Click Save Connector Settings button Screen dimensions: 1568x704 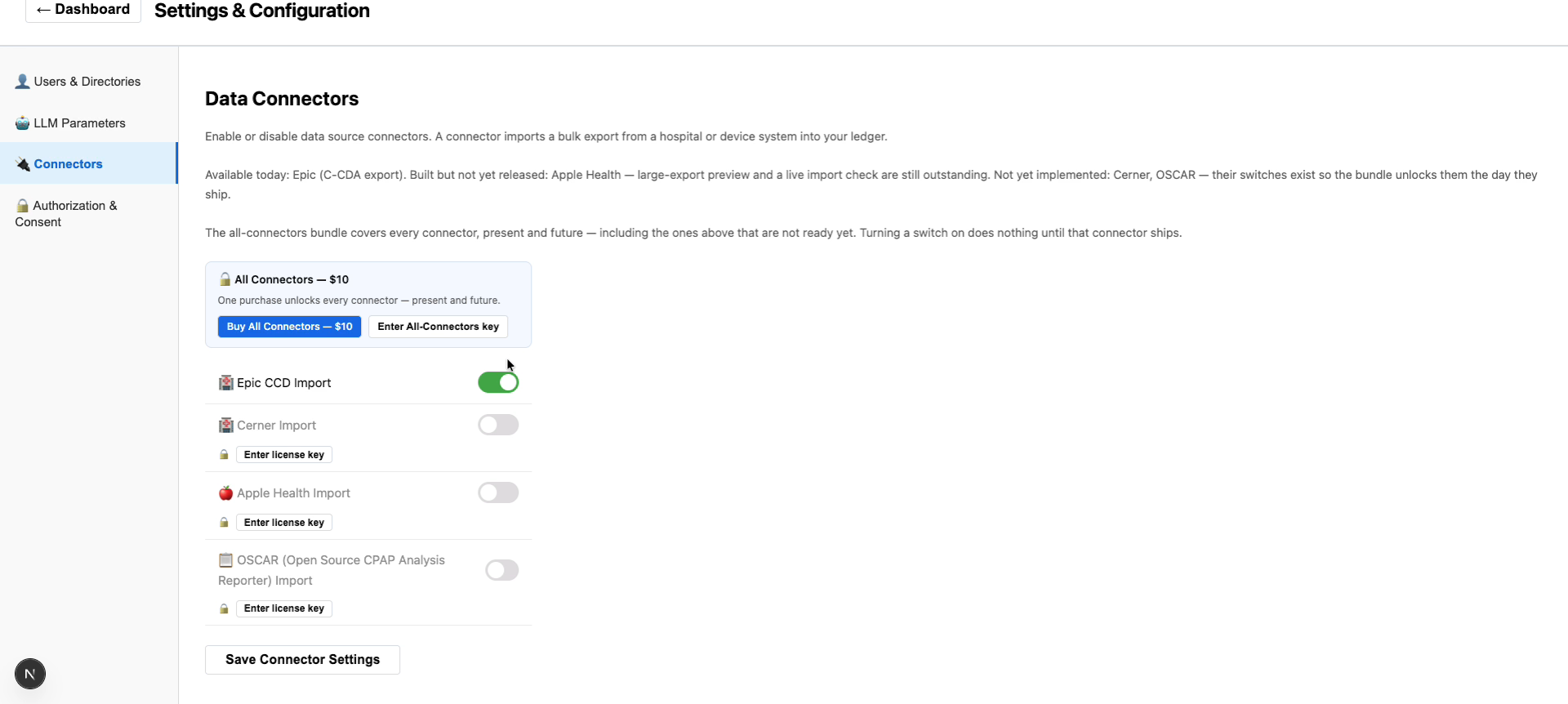coord(302,660)
